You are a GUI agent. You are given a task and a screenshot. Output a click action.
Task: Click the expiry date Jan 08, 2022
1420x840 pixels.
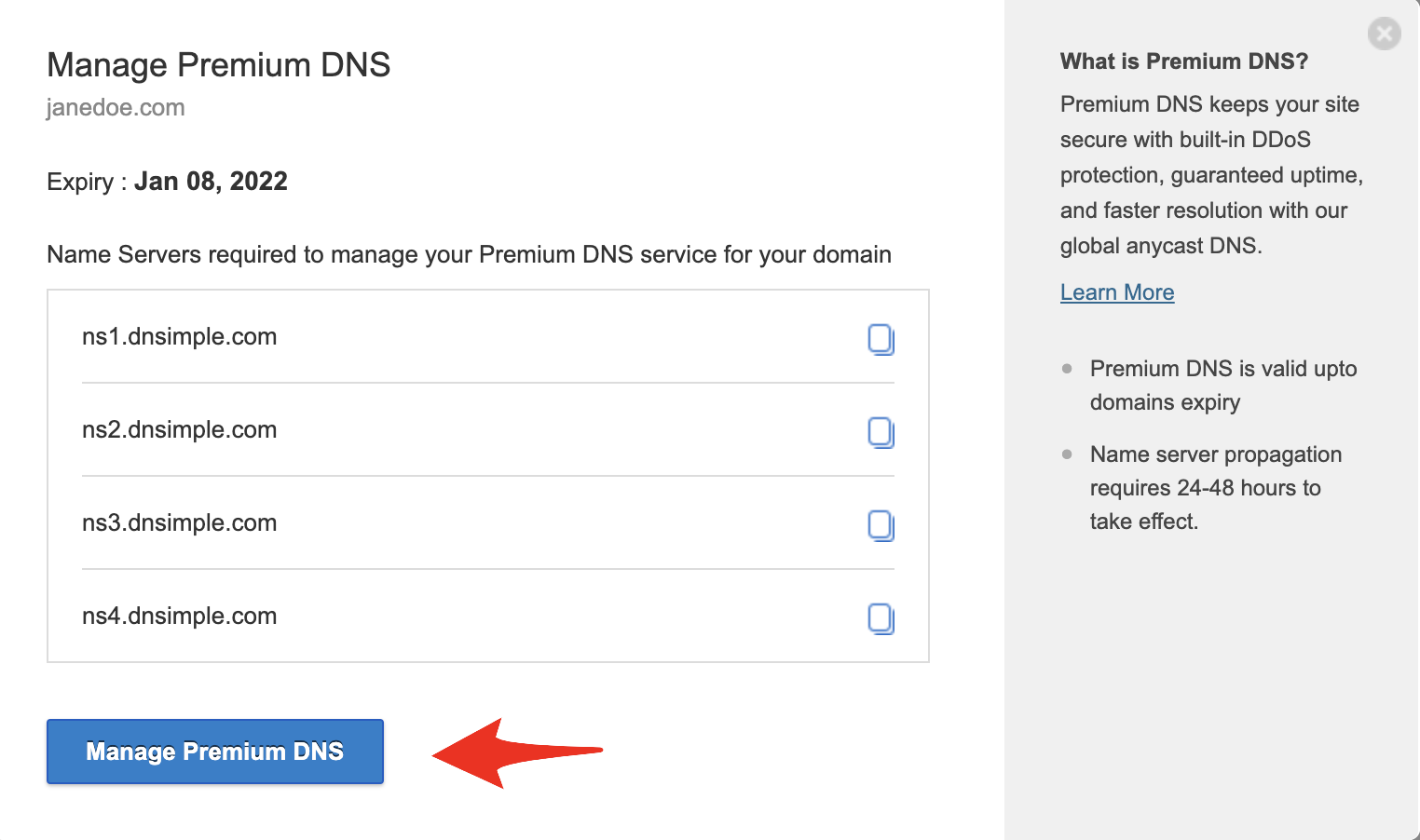(x=211, y=182)
